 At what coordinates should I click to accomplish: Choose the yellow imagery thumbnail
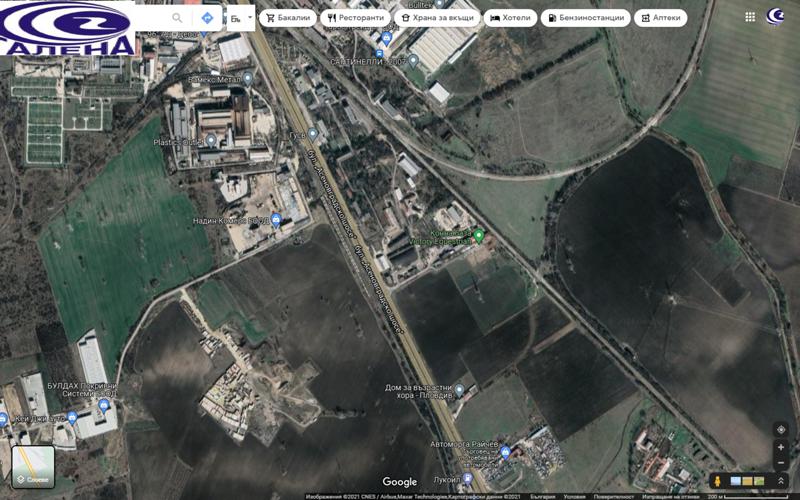[x=747, y=481]
